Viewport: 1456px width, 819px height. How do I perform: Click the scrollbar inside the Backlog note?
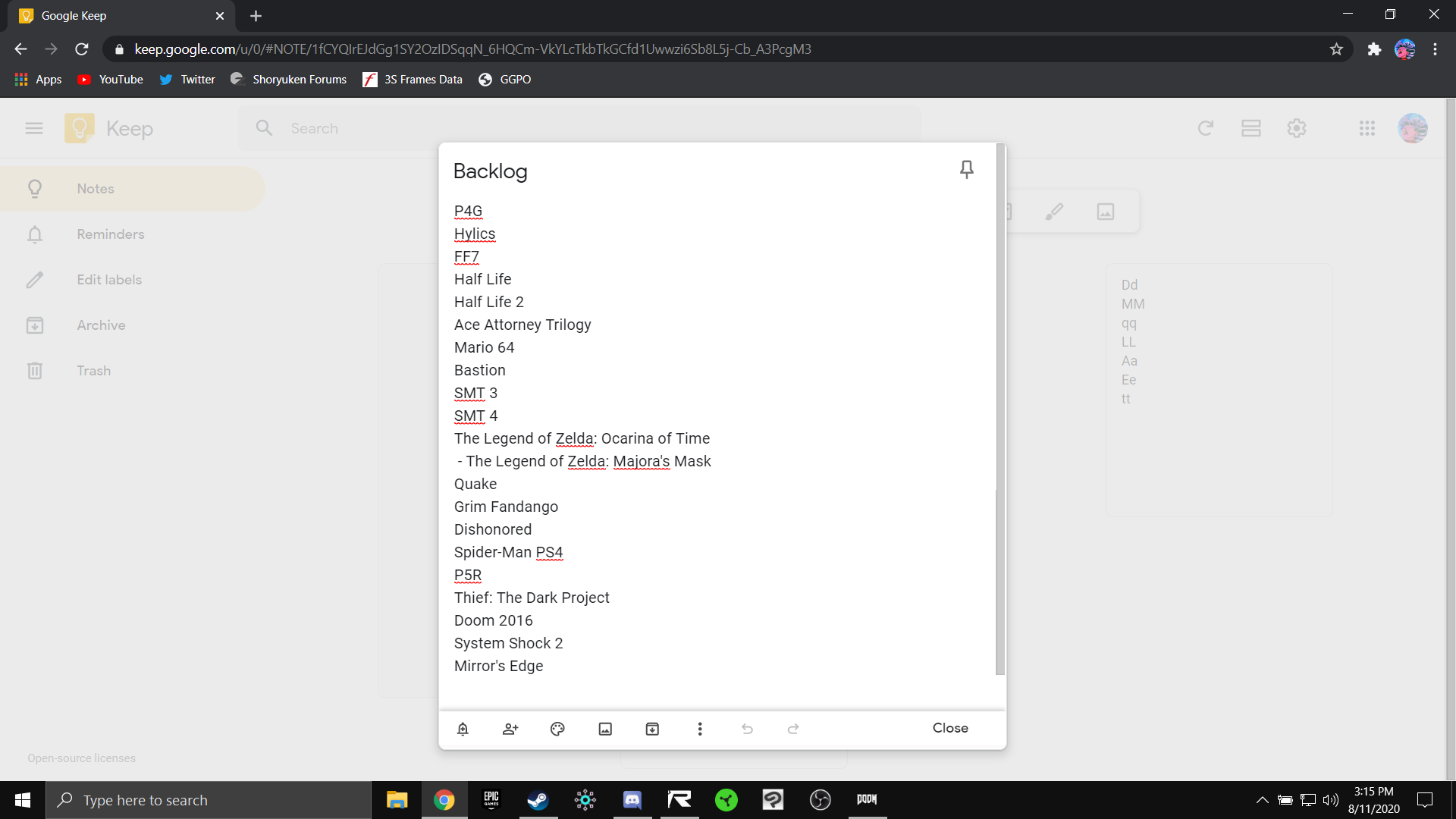pyautogui.click(x=999, y=409)
